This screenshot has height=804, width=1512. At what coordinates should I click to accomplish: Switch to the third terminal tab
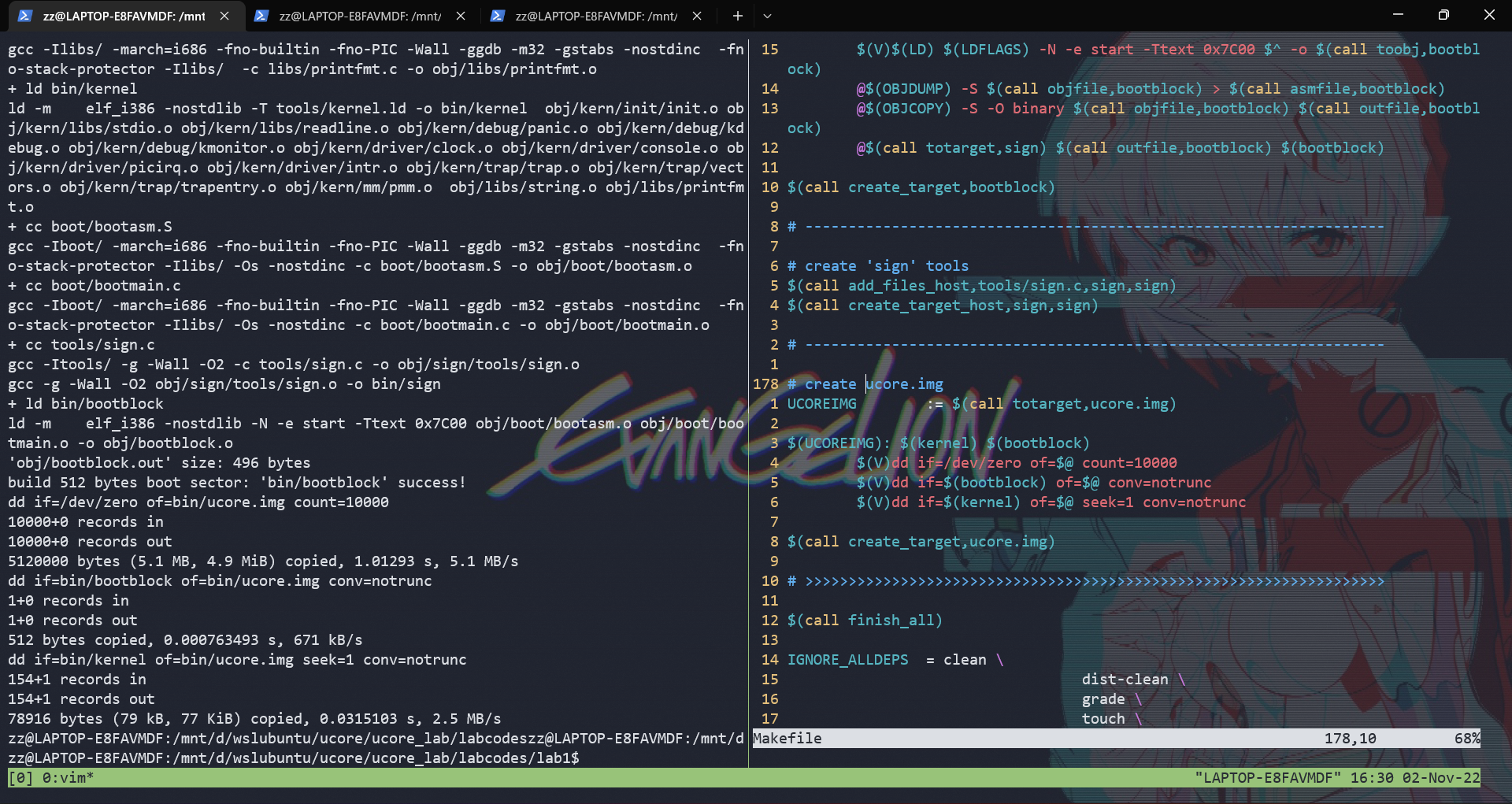(597, 16)
